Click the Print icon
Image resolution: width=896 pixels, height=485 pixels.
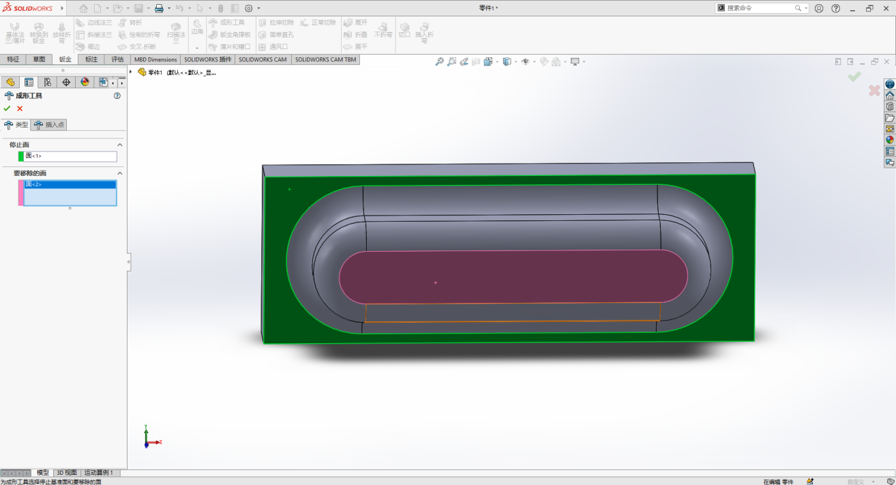coord(159,9)
